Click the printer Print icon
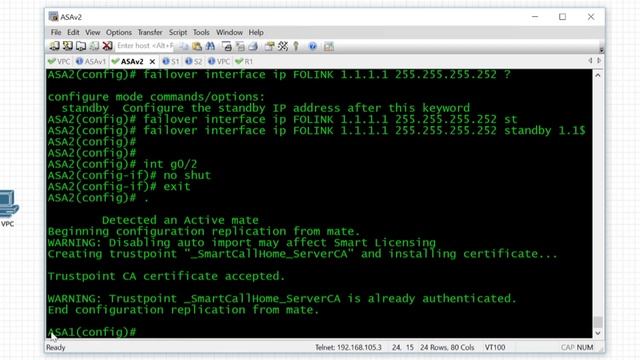Screen dimensions: 640x360 tap(253, 47)
